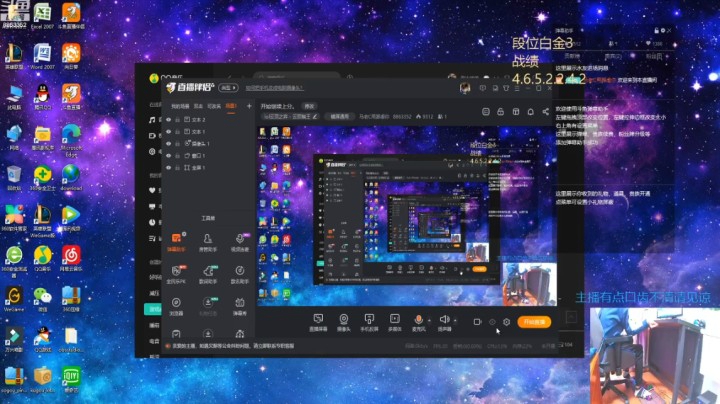Click the user avatar in the 直播伴侣 title bar
This screenshot has width=720, height=404.
click(465, 88)
